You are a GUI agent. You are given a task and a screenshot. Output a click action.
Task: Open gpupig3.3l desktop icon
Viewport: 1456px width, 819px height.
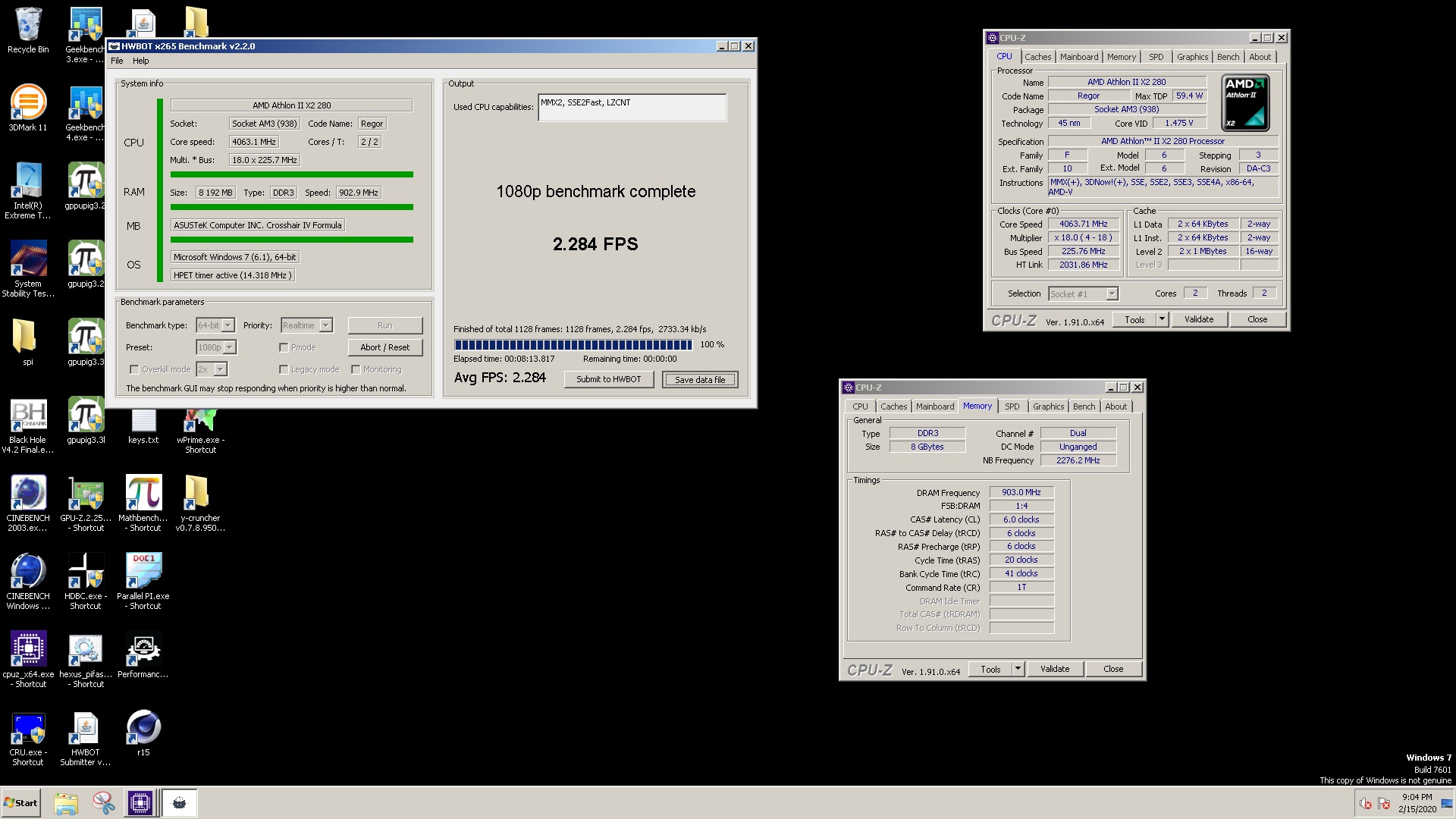click(x=86, y=421)
